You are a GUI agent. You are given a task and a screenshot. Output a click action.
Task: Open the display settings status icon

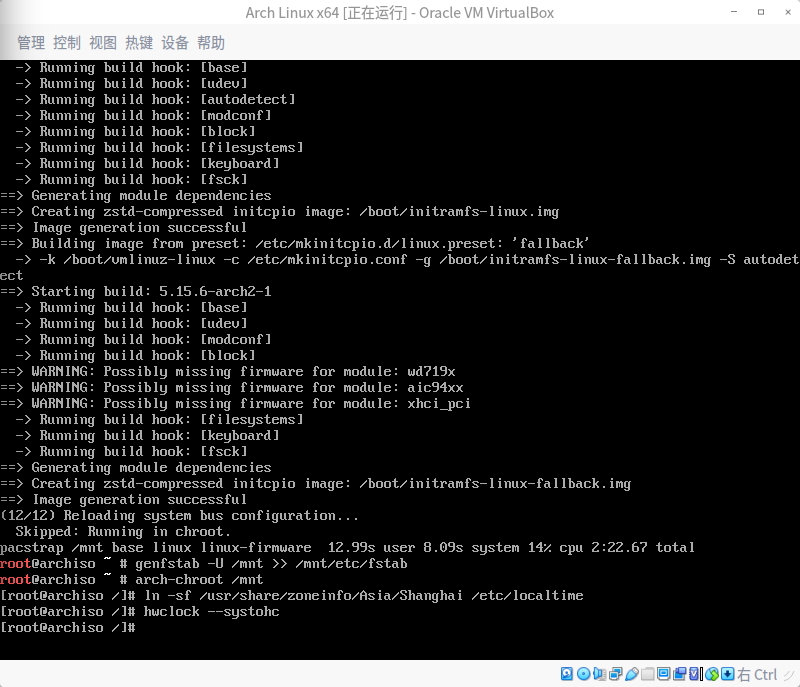(x=663, y=674)
